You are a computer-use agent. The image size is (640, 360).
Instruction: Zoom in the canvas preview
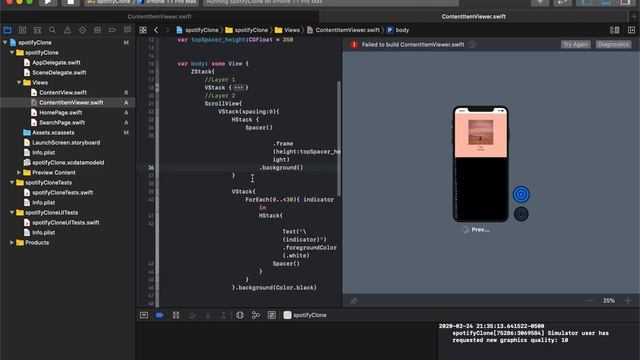pos(628,301)
